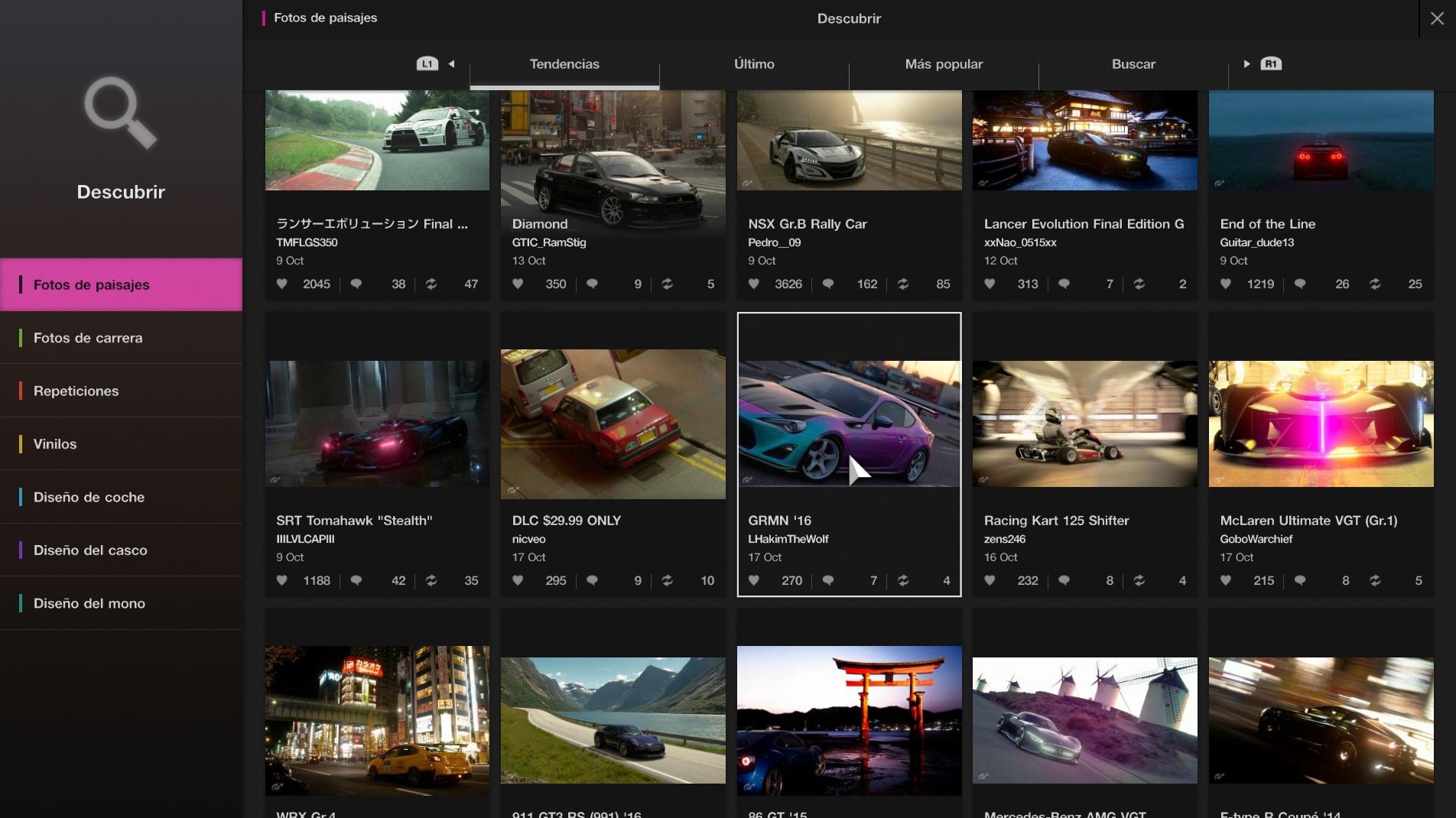Viewport: 1456px width, 818px height.
Task: Open the Fotos de carrera section
Action: click(x=87, y=337)
